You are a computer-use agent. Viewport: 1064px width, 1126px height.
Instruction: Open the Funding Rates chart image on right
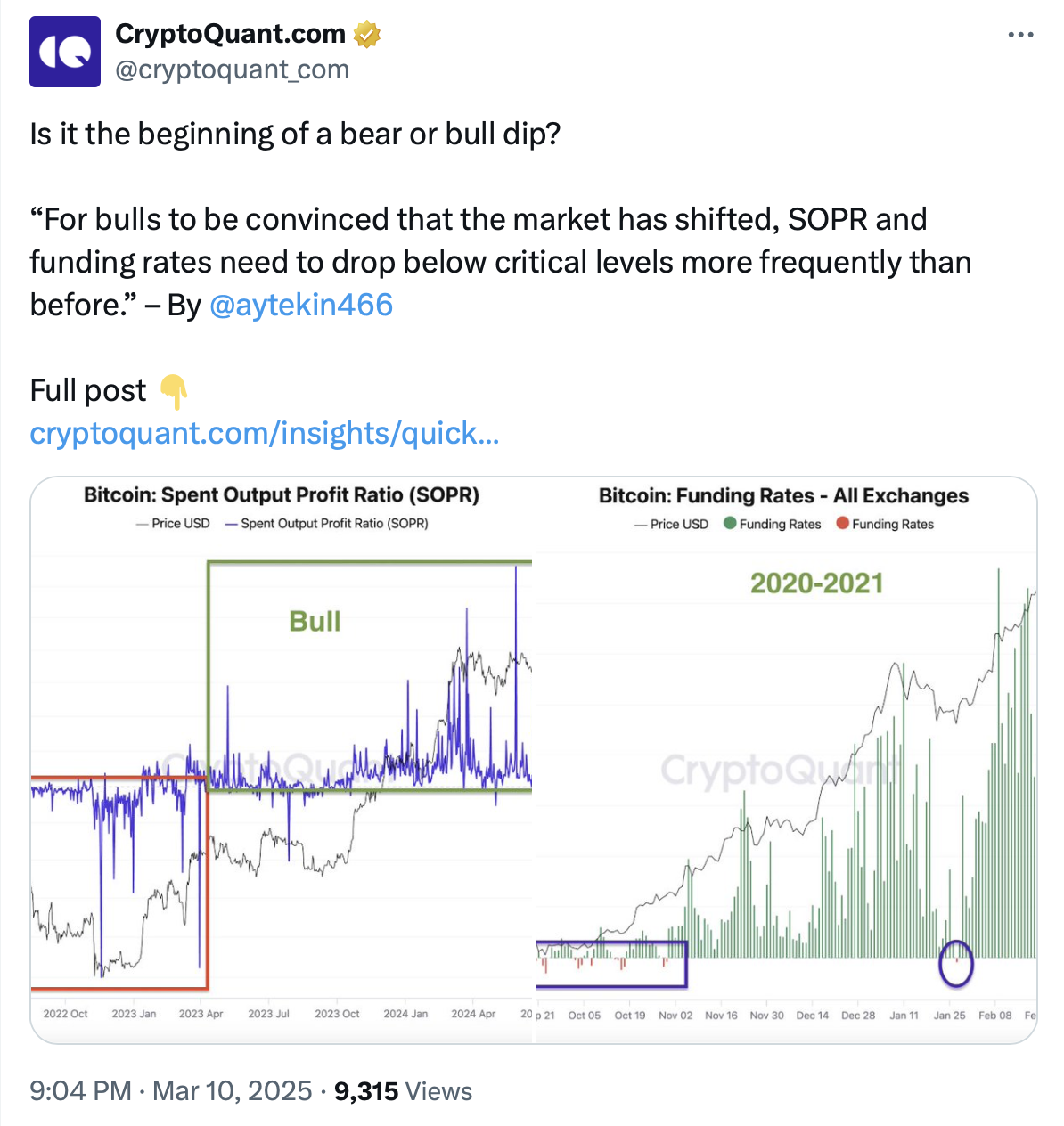coord(786,760)
